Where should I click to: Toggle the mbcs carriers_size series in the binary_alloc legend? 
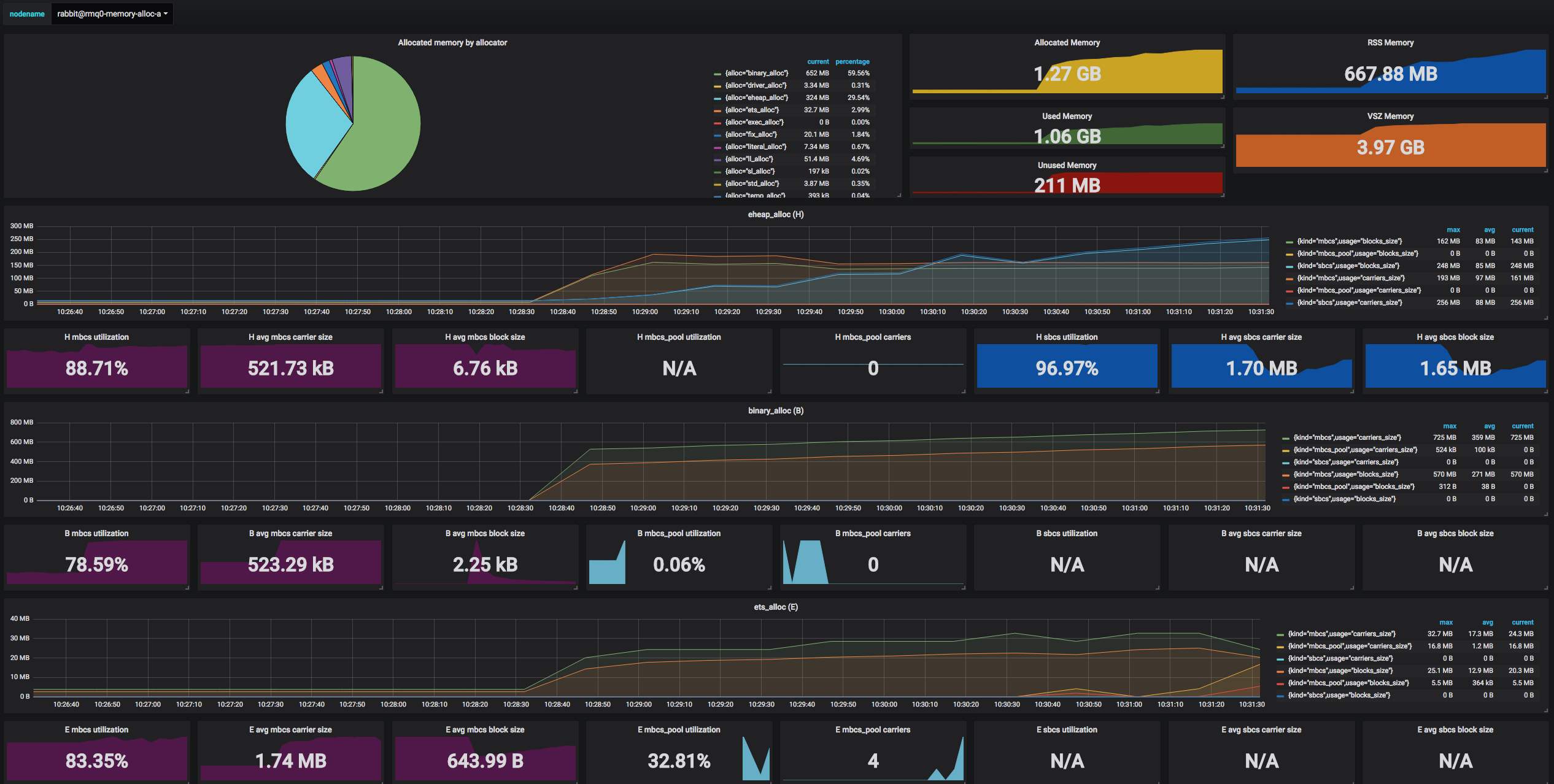pos(1347,437)
